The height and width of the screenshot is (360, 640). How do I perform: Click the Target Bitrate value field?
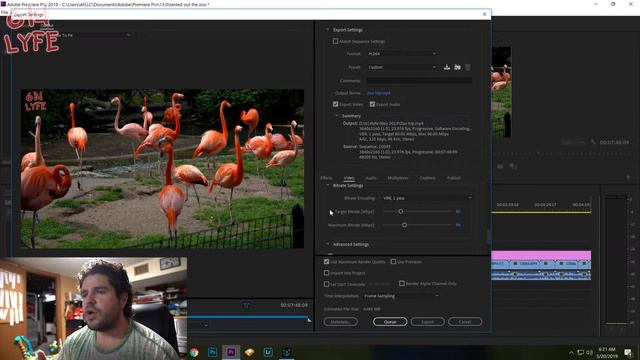point(458,211)
